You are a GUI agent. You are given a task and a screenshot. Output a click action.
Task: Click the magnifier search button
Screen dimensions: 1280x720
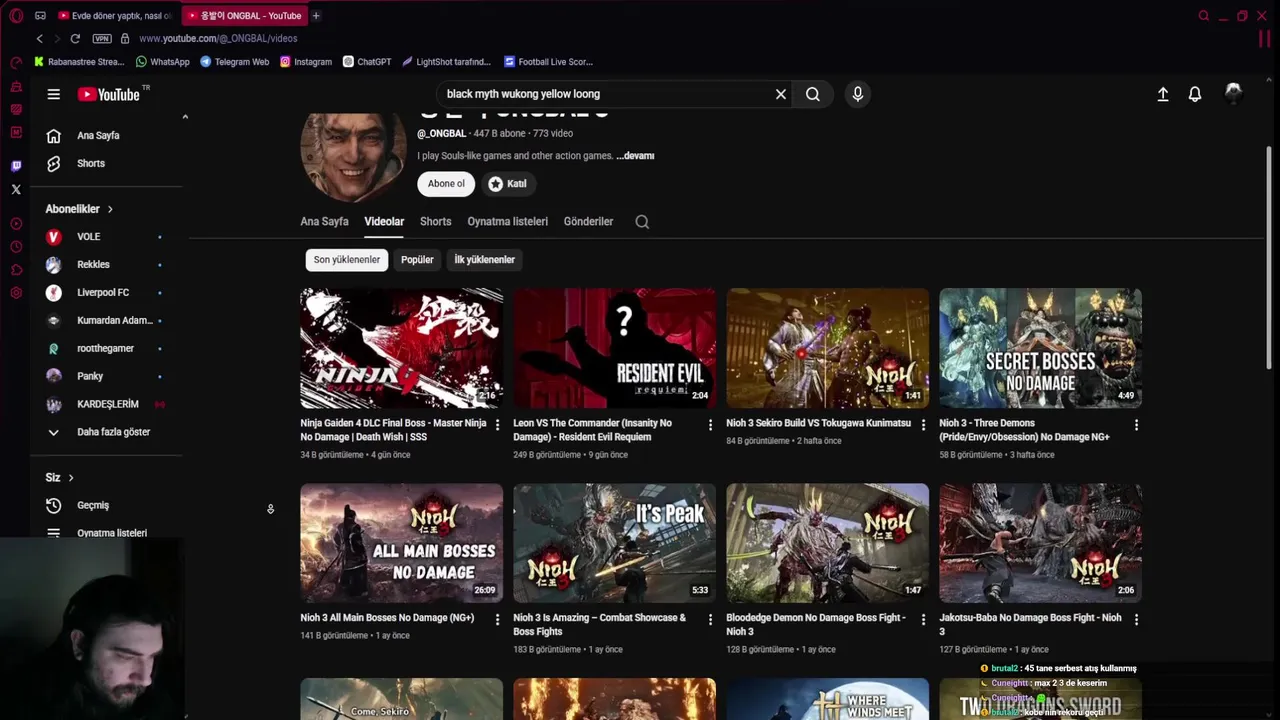813,94
